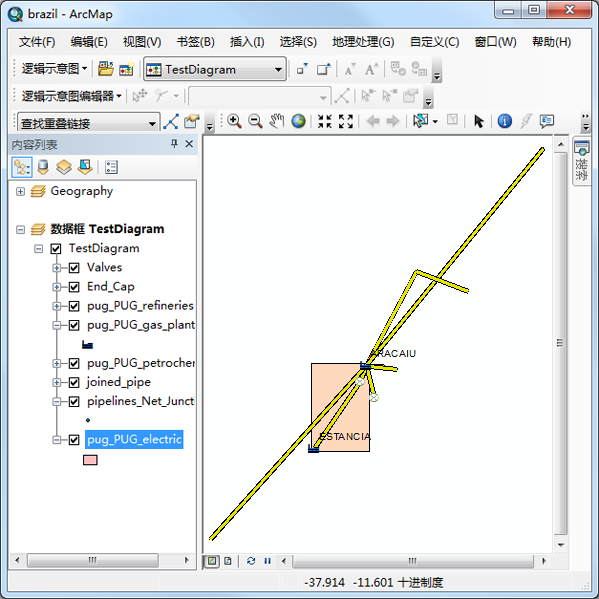Open layout task properties icon
599x599 pixels.
pyautogui.click(x=192, y=122)
